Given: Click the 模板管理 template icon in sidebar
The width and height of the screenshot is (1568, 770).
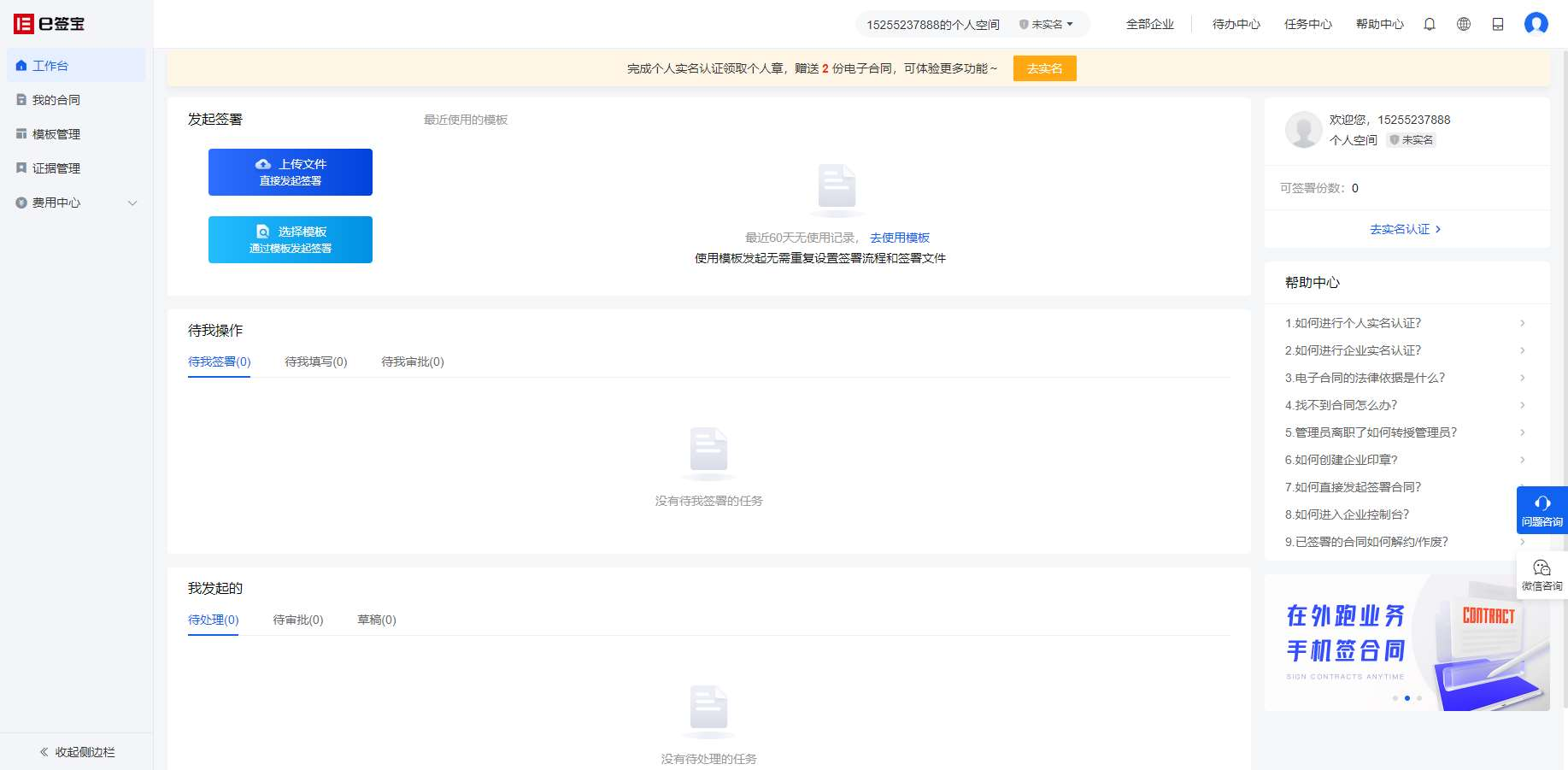Looking at the screenshot, I should pos(21,134).
